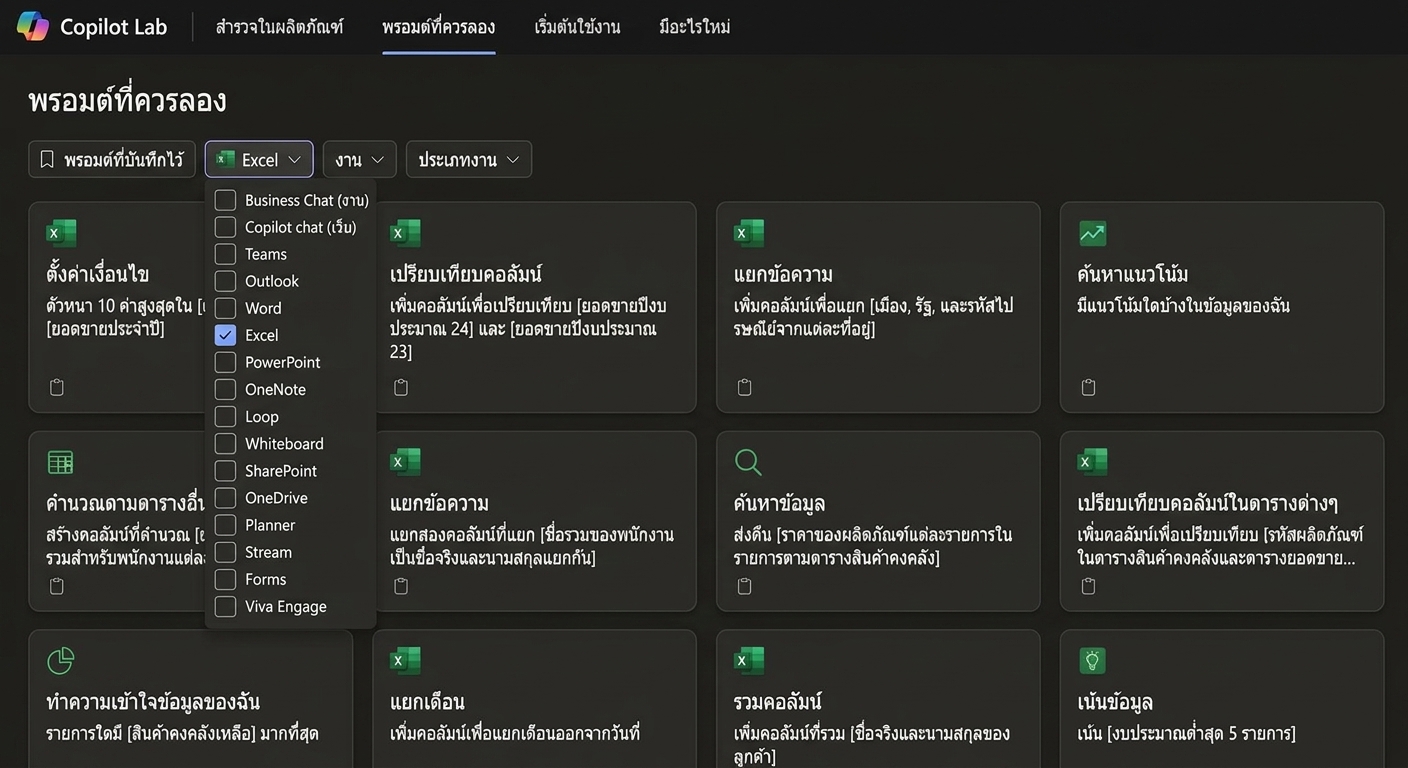Copy prompt from second-row แยกข้อความ card
The image size is (1408, 768).
pyautogui.click(x=401, y=586)
